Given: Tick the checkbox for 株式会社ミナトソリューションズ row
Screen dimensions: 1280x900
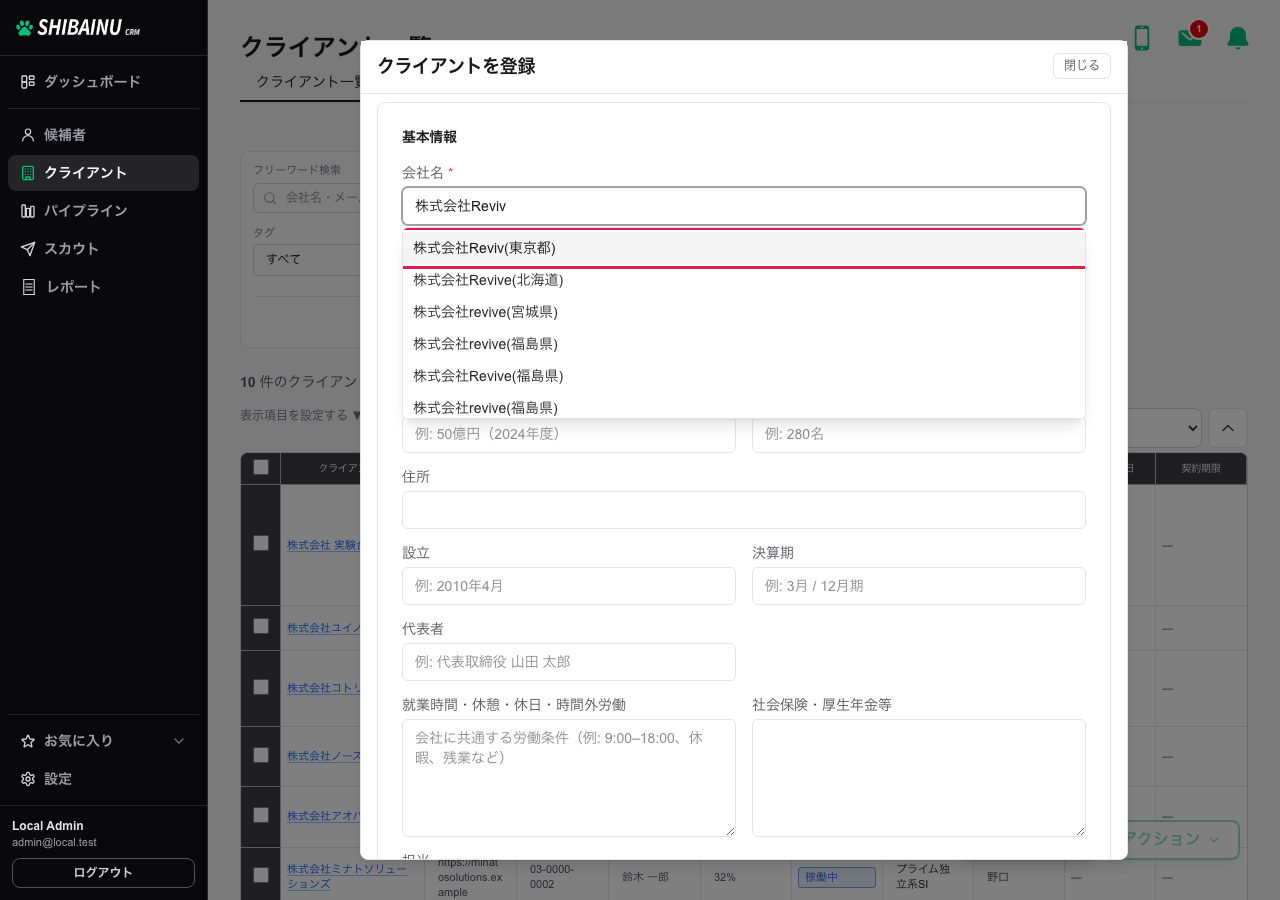Looking at the screenshot, I should [x=261, y=875].
